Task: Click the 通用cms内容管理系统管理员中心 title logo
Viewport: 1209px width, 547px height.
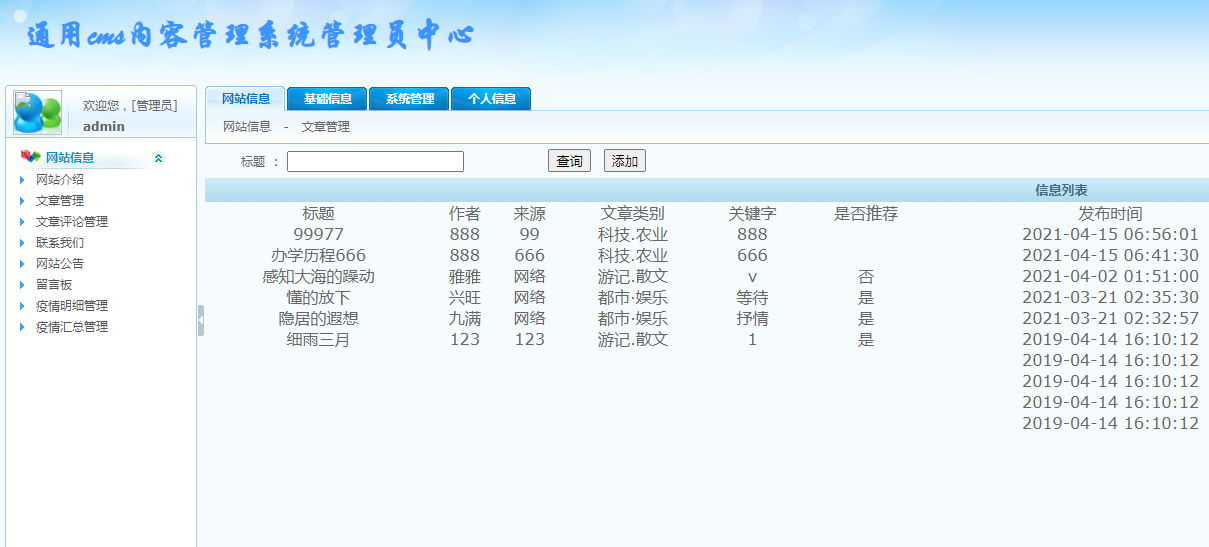Action: [250, 36]
